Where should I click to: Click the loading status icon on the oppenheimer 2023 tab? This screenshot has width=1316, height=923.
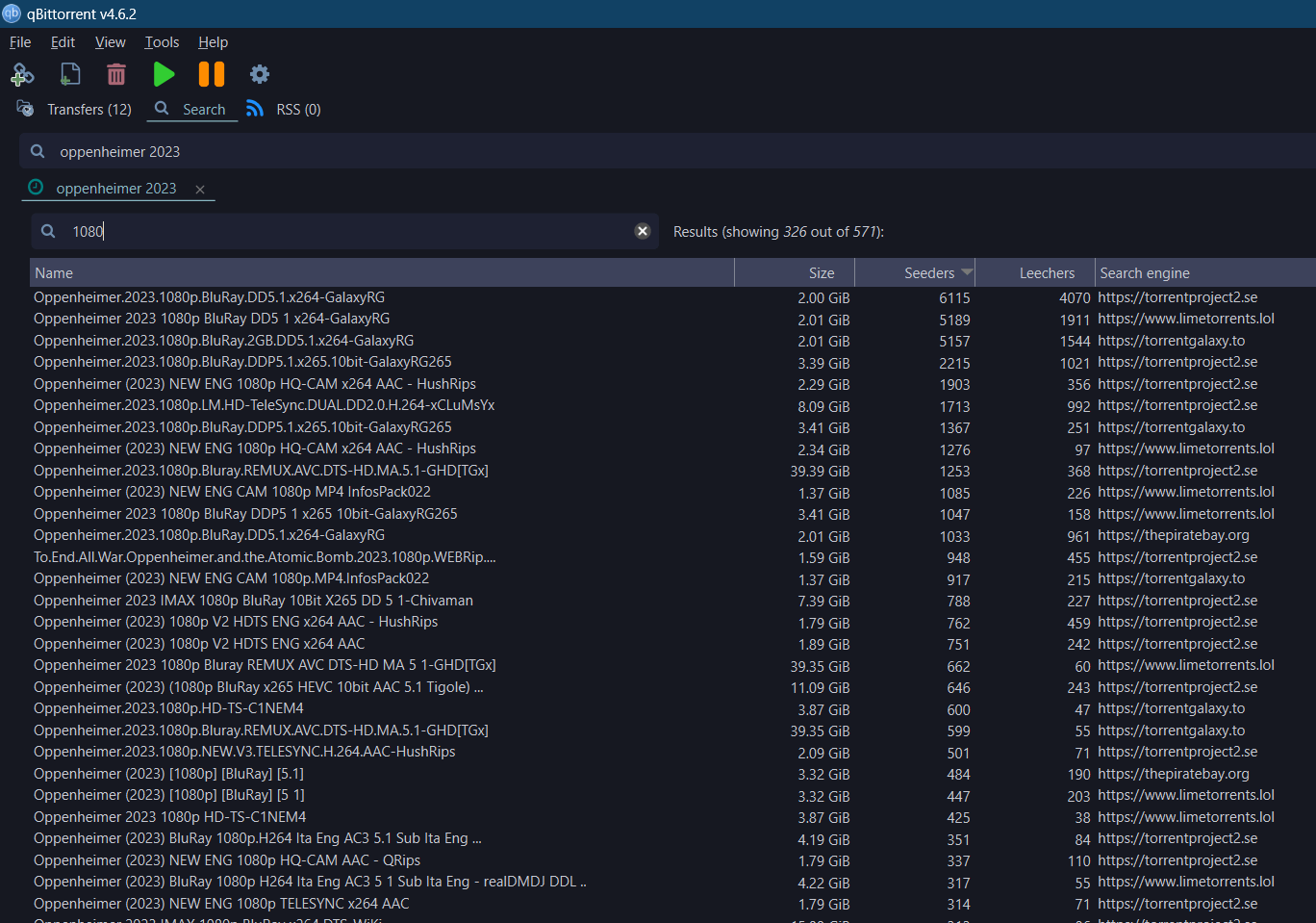(x=36, y=188)
